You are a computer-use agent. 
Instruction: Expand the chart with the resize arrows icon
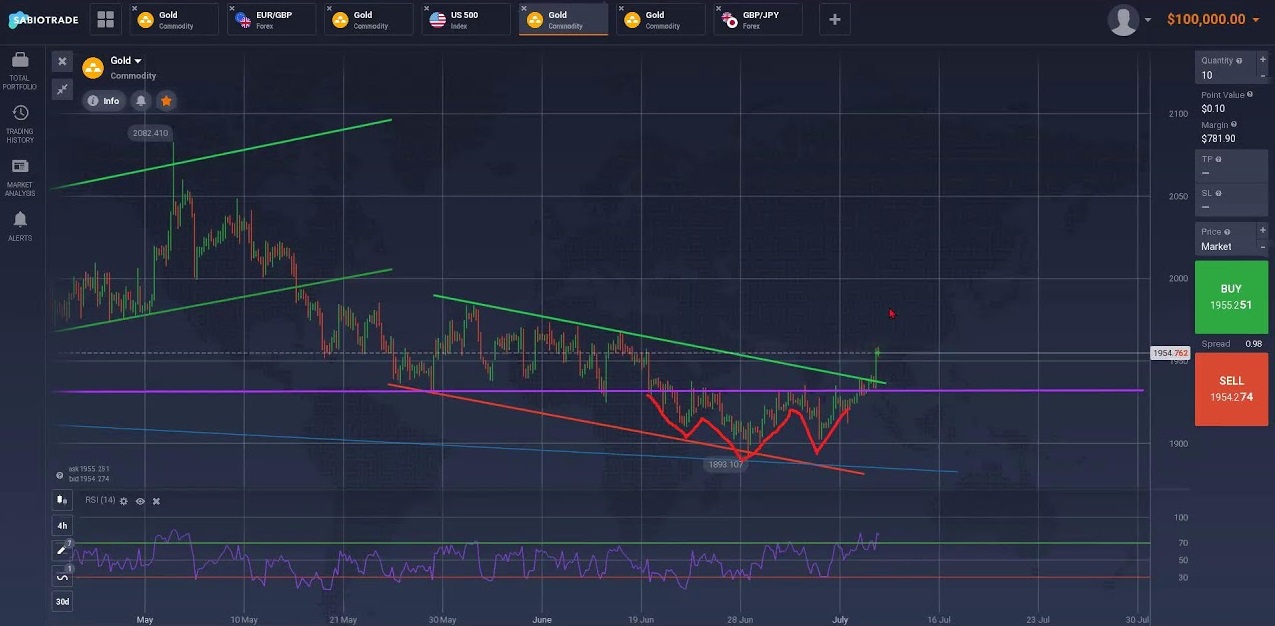[x=62, y=89]
